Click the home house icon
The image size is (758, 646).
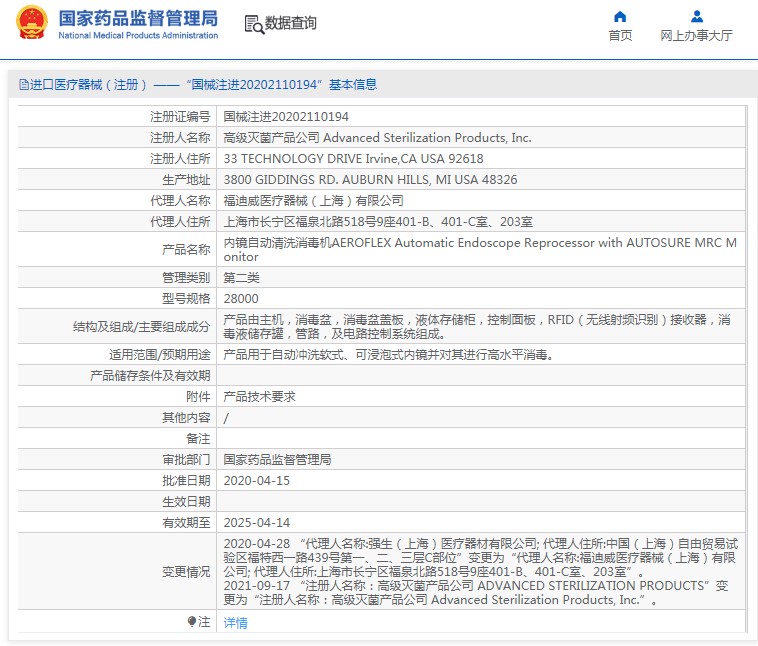click(620, 16)
